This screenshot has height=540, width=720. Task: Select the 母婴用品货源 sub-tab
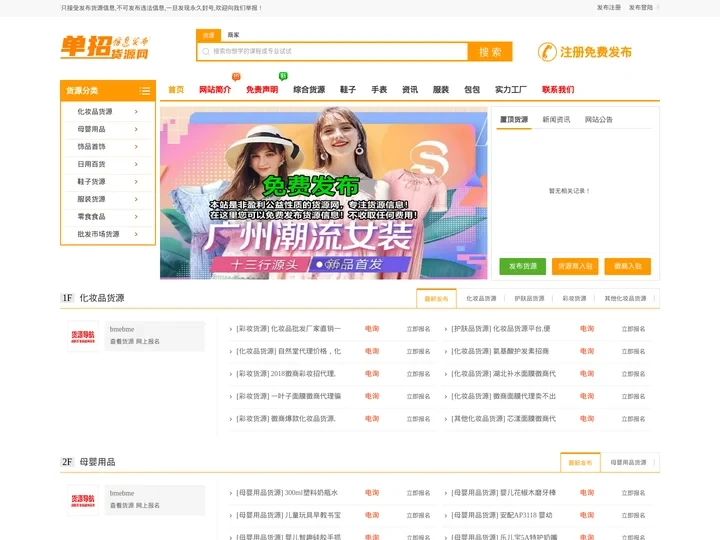pos(628,462)
